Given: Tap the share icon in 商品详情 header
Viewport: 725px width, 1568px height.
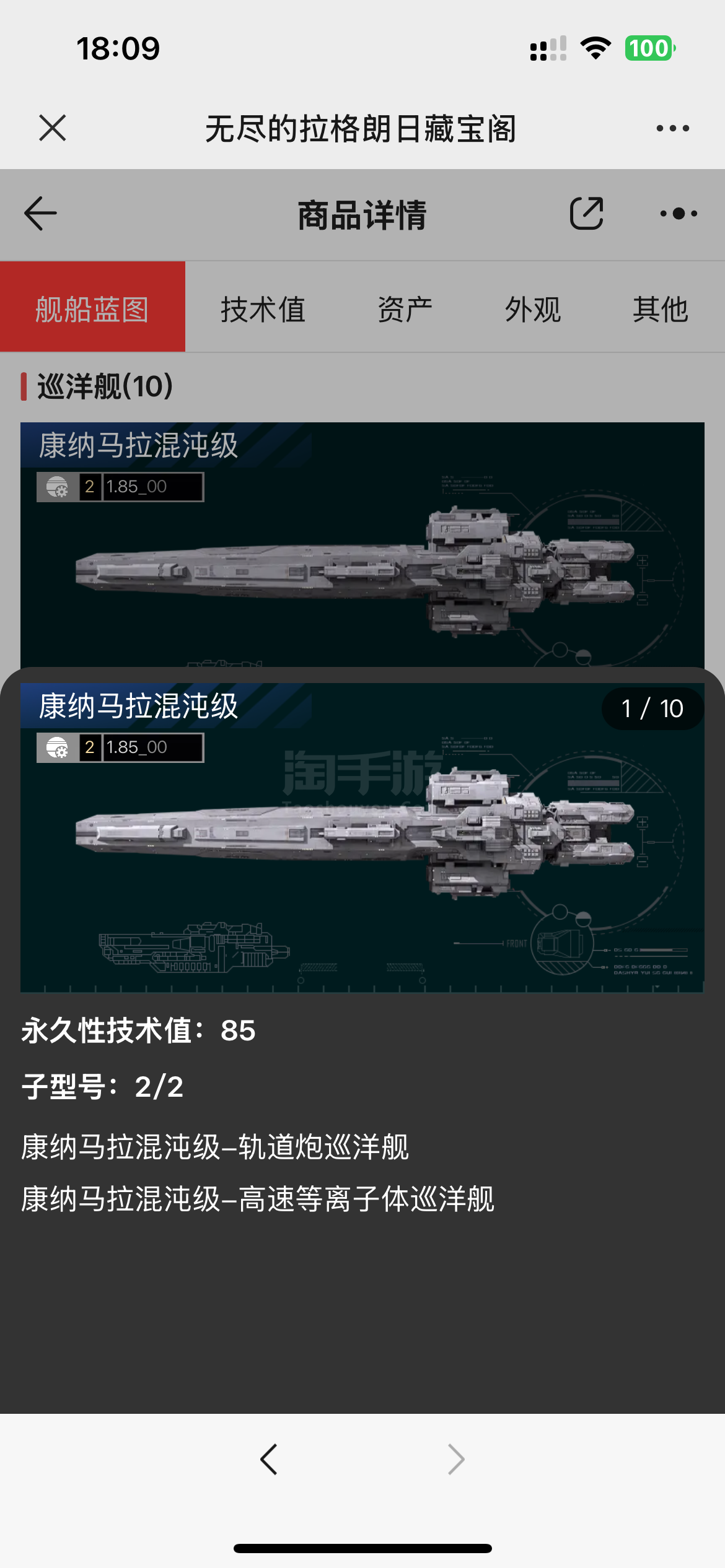Looking at the screenshot, I should point(586,214).
